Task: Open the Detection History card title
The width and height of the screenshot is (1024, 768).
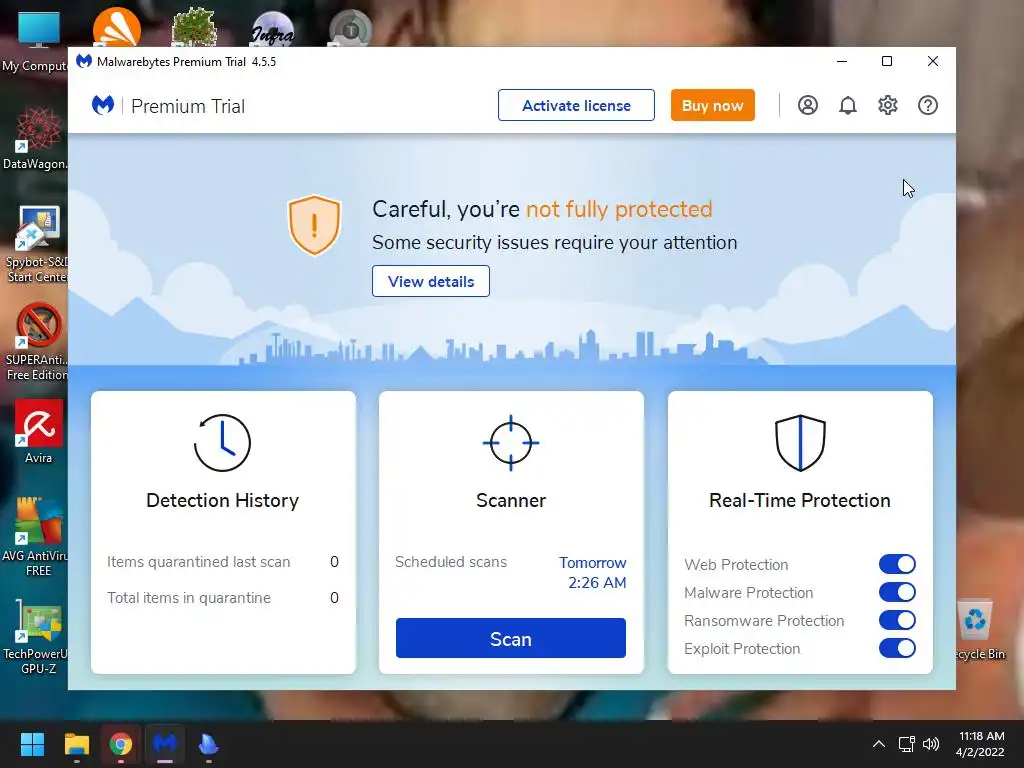Action: [222, 500]
